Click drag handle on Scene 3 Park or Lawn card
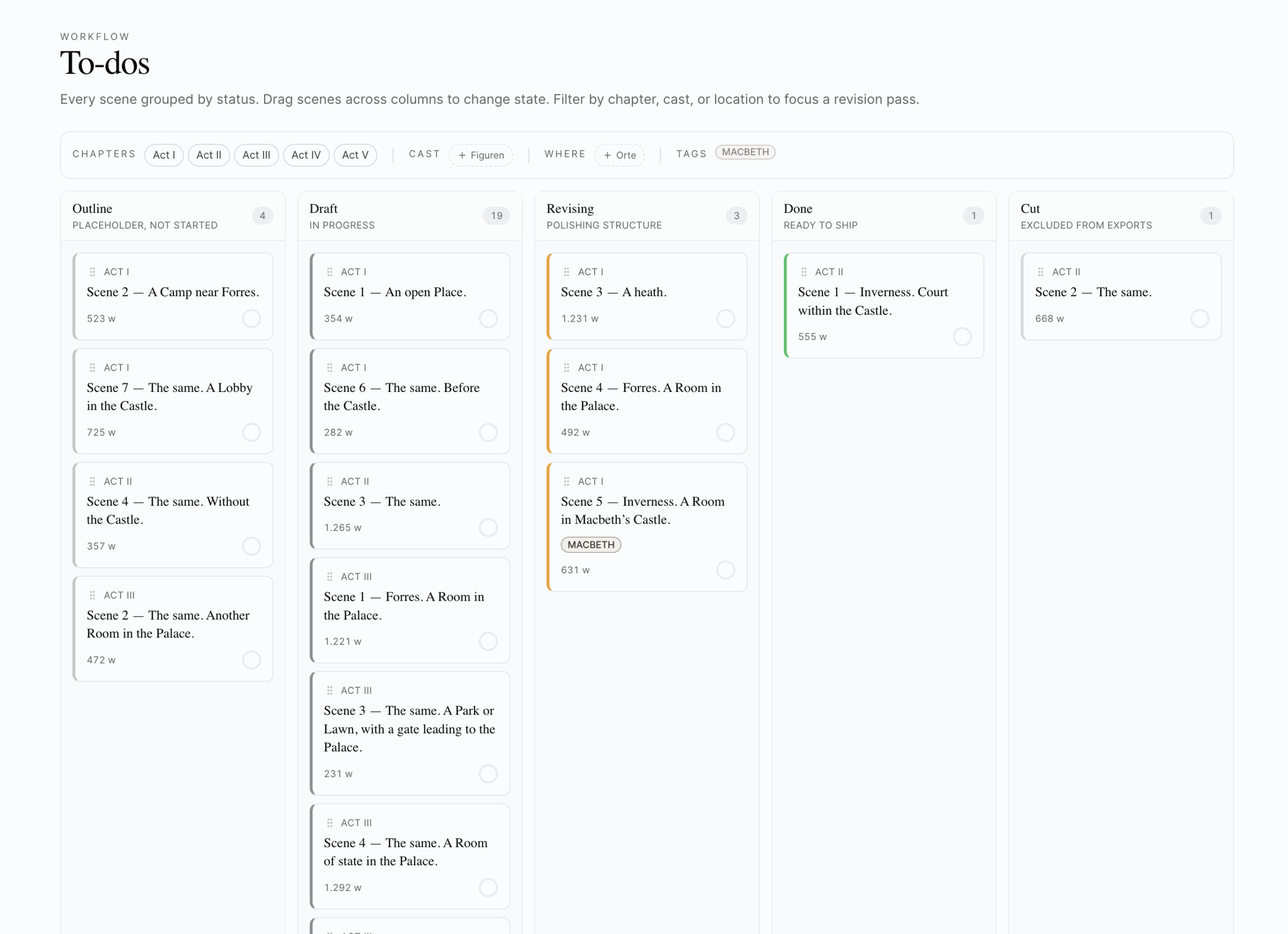Viewport: 1288px width, 934px height. tap(329, 690)
